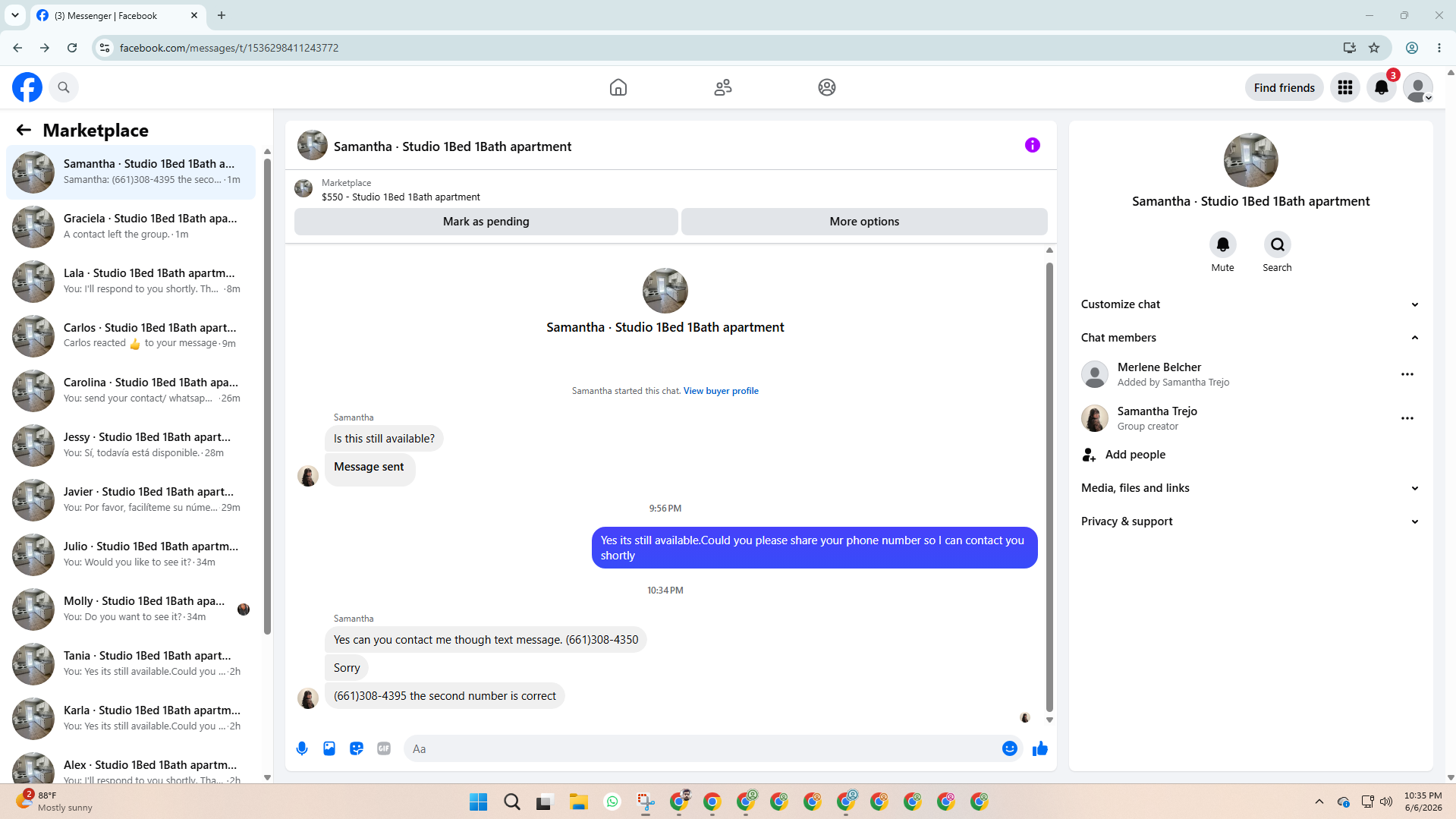Open the browser tab list dropdown
1456x819 pixels.
tap(15, 15)
